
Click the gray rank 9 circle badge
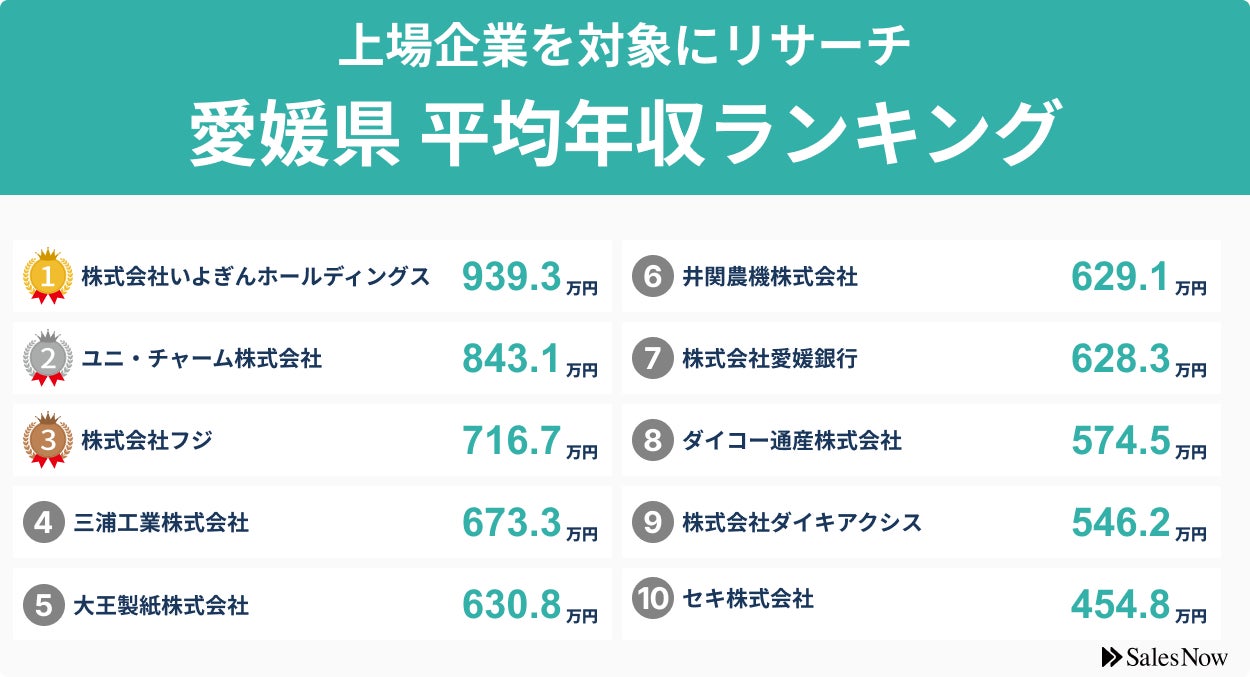(652, 523)
